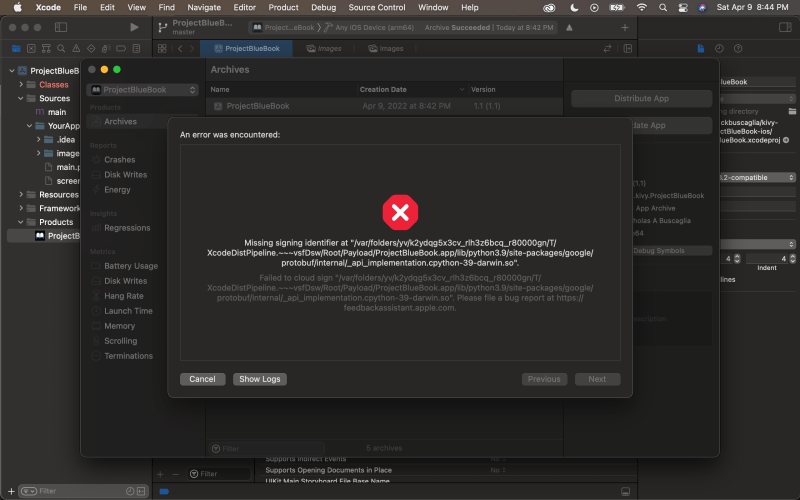Image resolution: width=800 pixels, height=500 pixels.
Task: Click the Debug Symbols button in Organizer
Action: pos(672,251)
